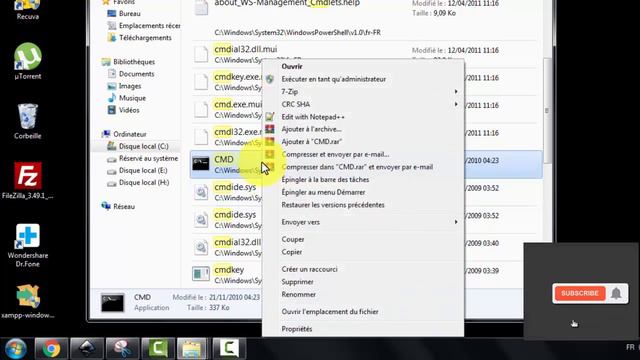Select Ordinateur in the navigation pane
Viewport: 640px width, 360px height.
pyautogui.click(x=130, y=134)
